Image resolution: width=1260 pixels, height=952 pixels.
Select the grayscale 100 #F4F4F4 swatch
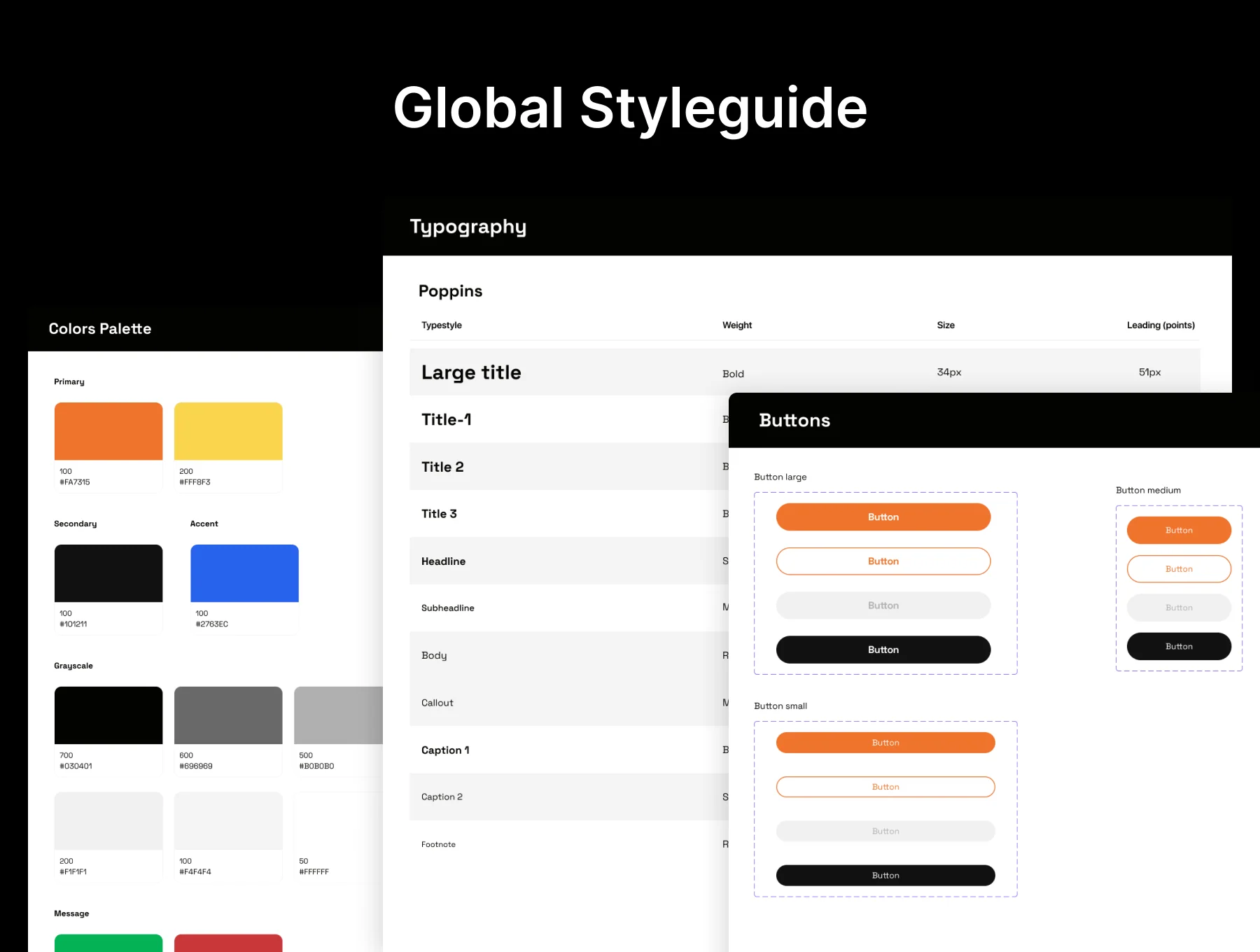[x=228, y=821]
